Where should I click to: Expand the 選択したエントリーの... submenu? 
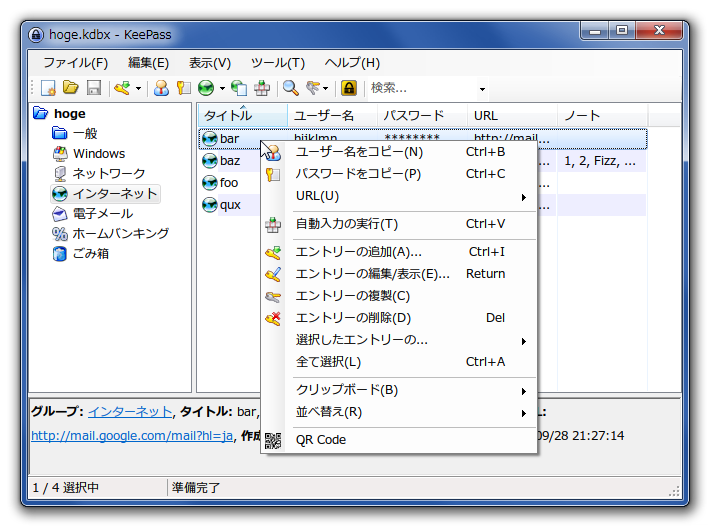399,340
